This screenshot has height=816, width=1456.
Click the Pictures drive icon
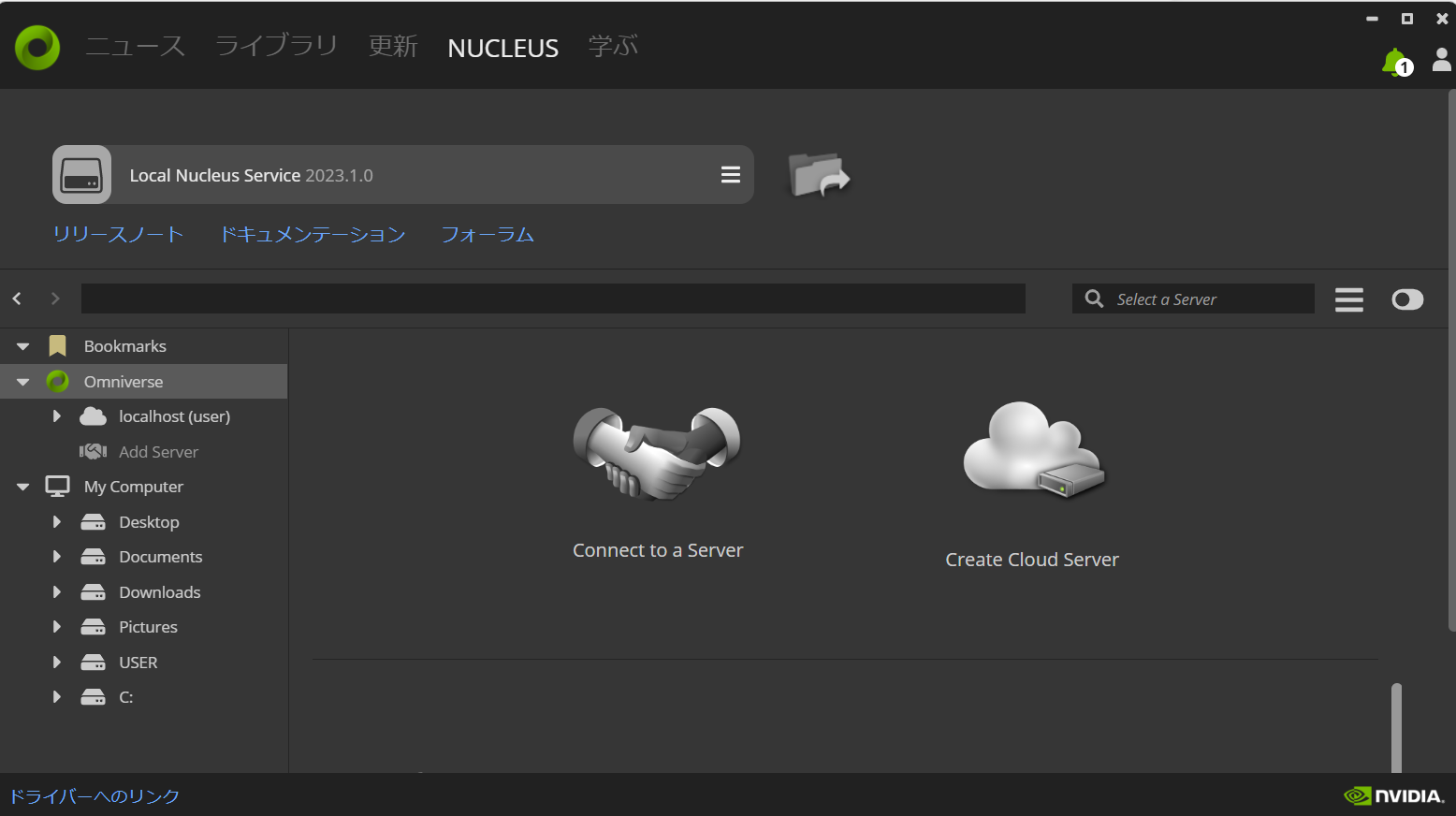point(93,627)
